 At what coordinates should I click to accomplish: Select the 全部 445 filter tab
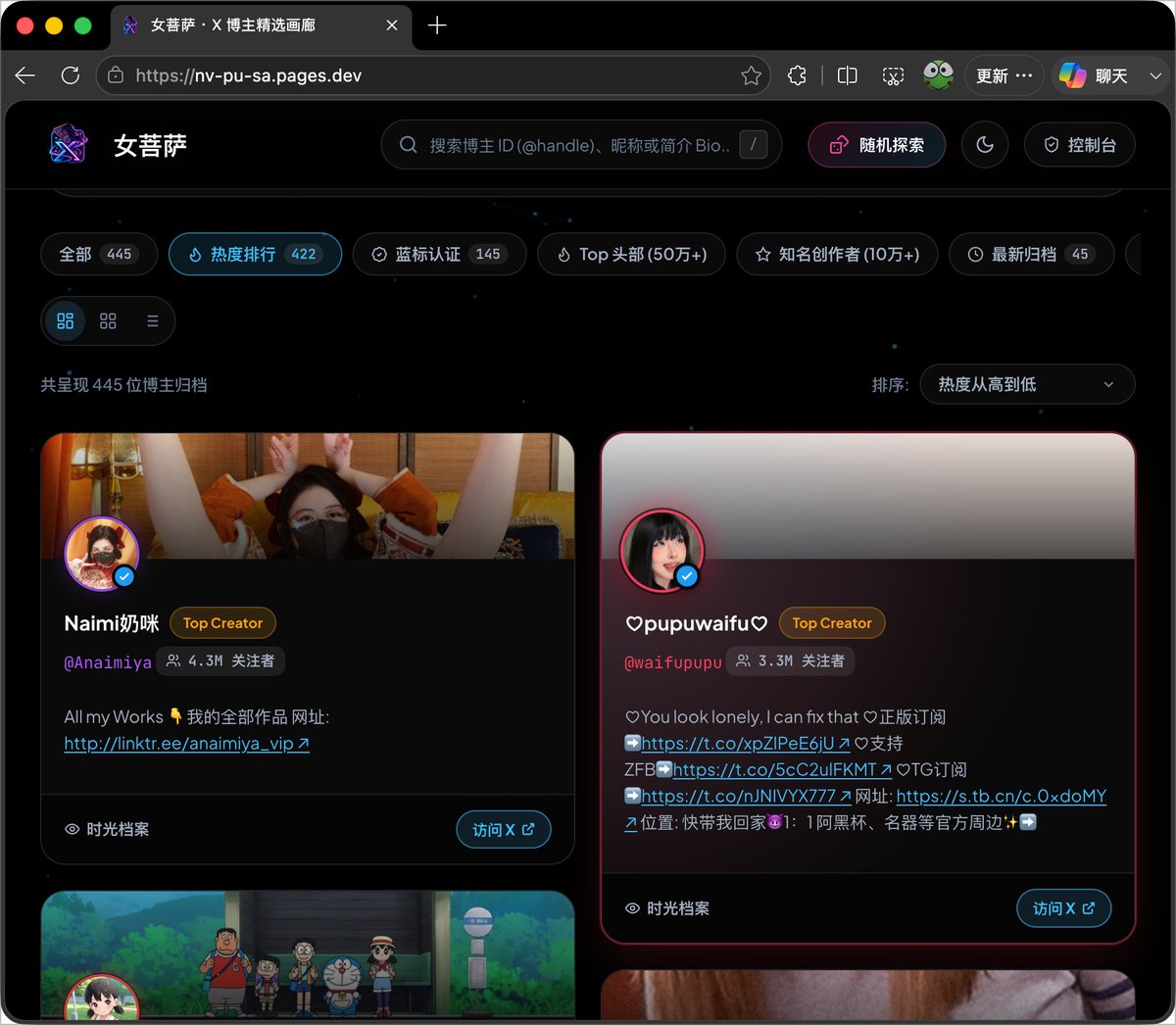coord(98,254)
